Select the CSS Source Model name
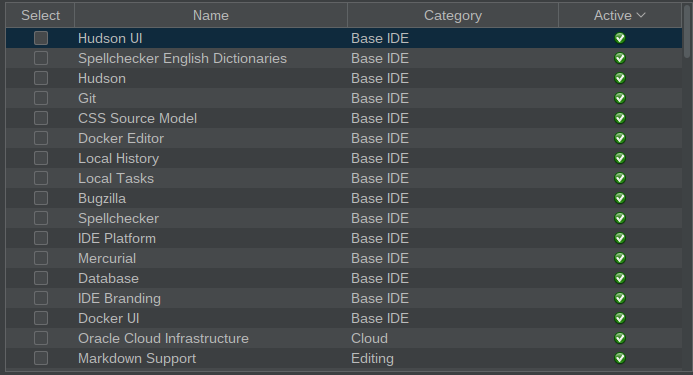Image resolution: width=693 pixels, height=375 pixels. pos(137,119)
